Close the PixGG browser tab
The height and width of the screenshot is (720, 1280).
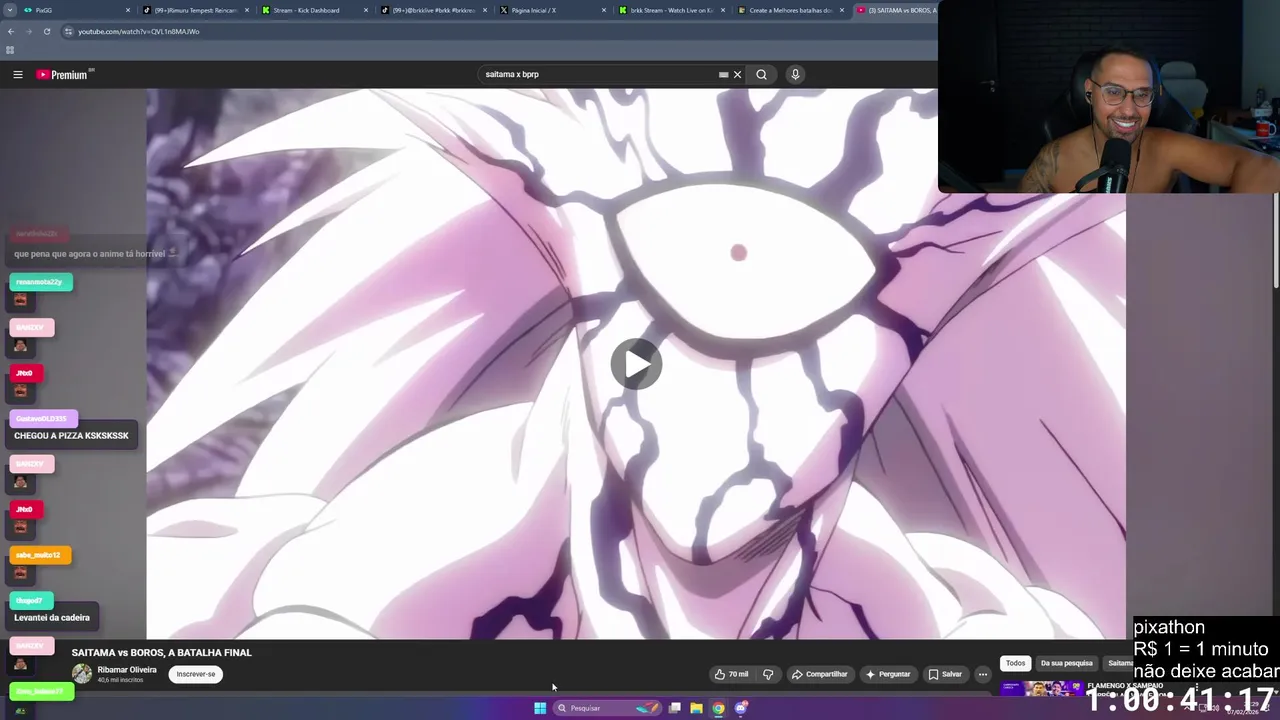pos(128,10)
